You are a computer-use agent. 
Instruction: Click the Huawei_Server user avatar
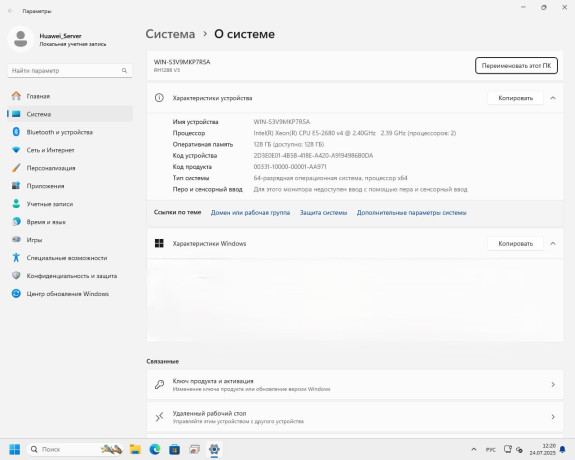tap(21, 39)
